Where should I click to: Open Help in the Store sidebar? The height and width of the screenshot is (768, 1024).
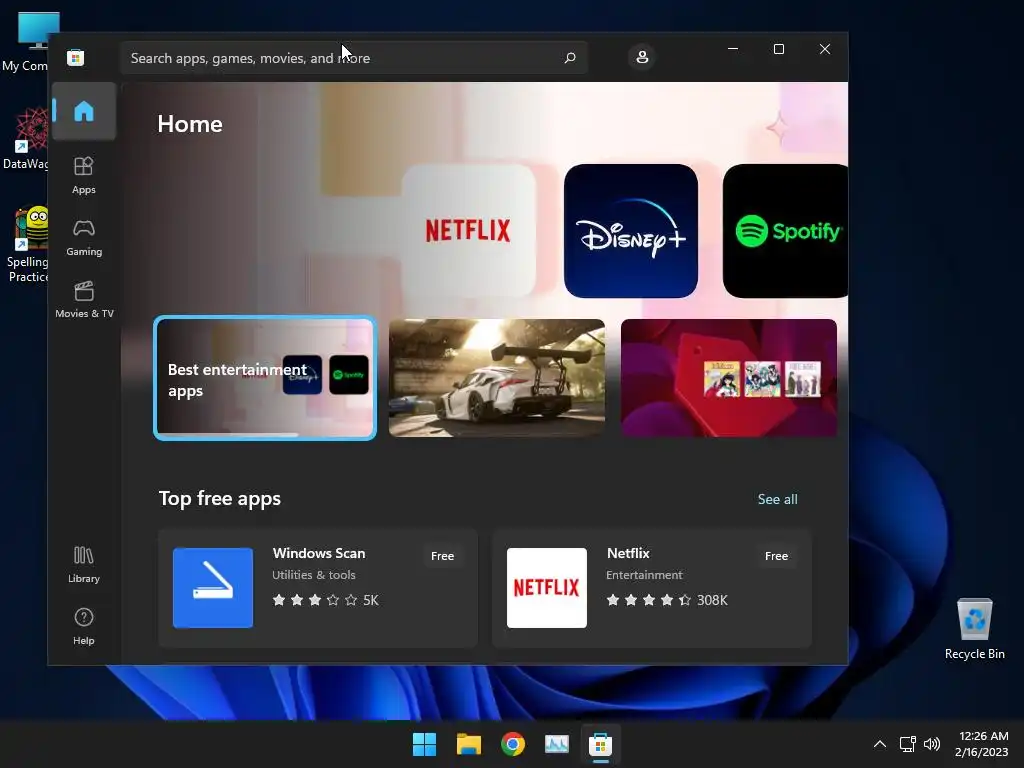click(x=84, y=626)
